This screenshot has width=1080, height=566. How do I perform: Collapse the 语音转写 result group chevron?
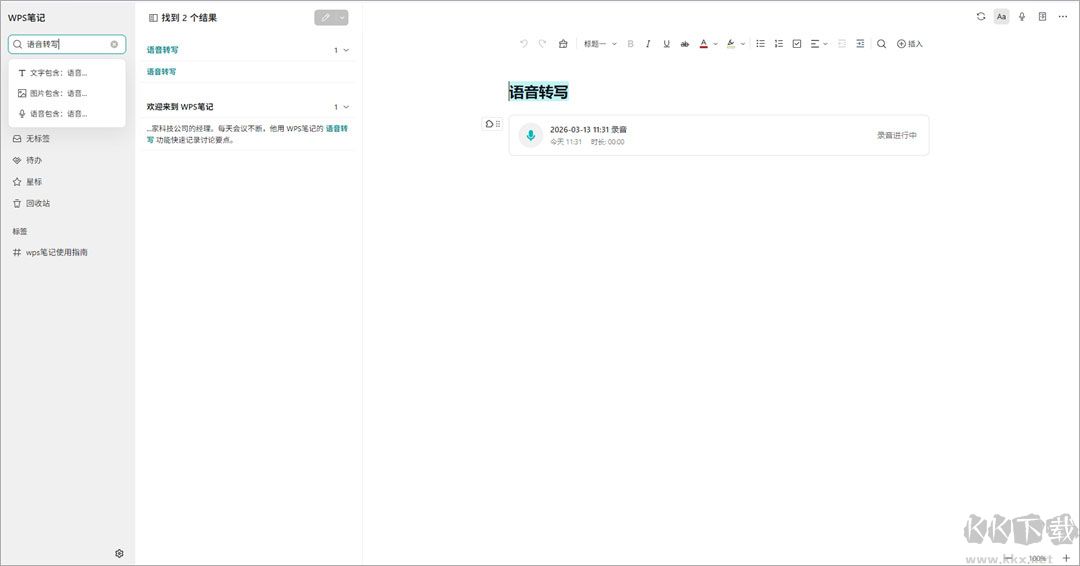(346, 50)
